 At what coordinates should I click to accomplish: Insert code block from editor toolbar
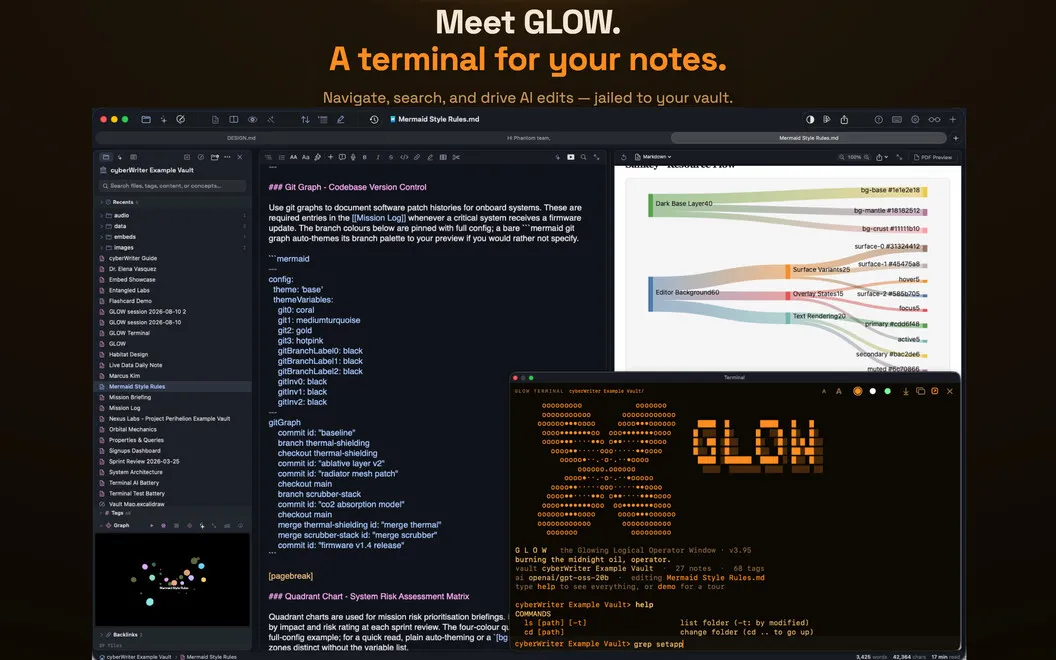click(x=404, y=157)
